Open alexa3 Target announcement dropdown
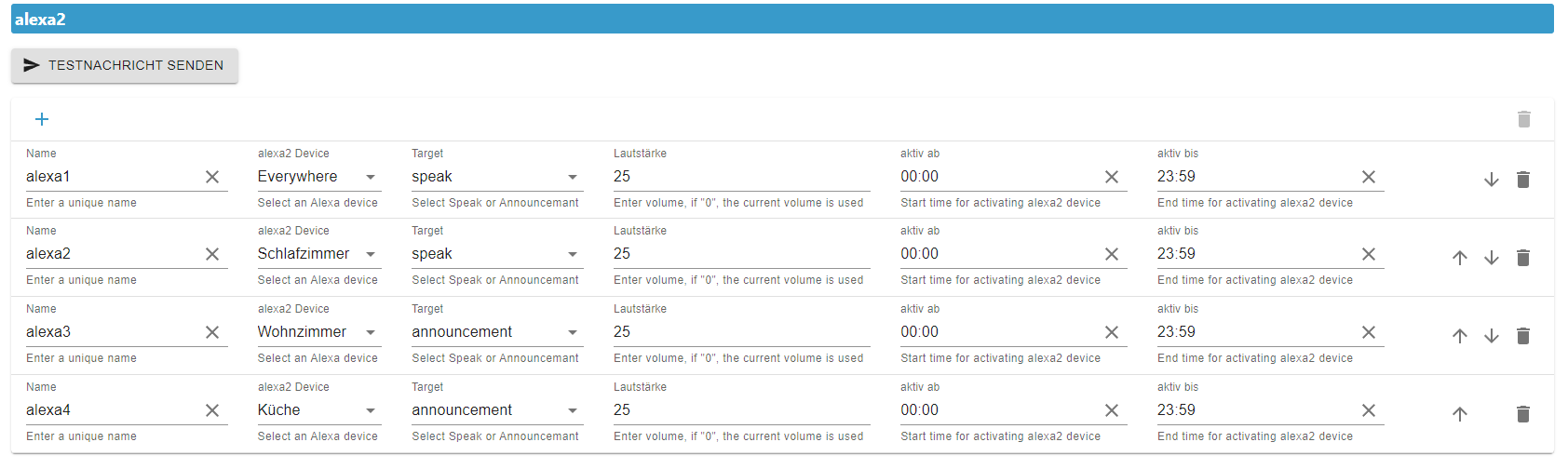 tap(497, 332)
